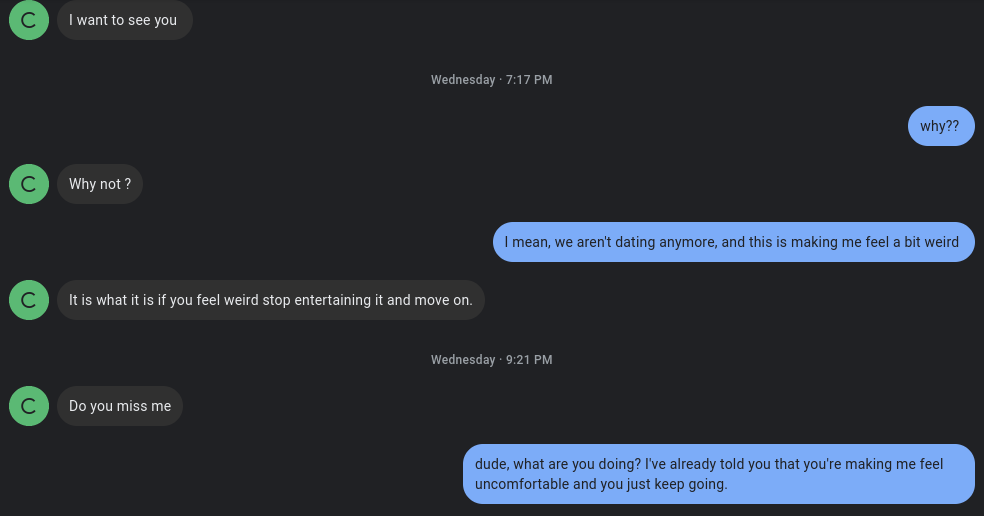Select the received "Why not ?" message

[x=99, y=184]
